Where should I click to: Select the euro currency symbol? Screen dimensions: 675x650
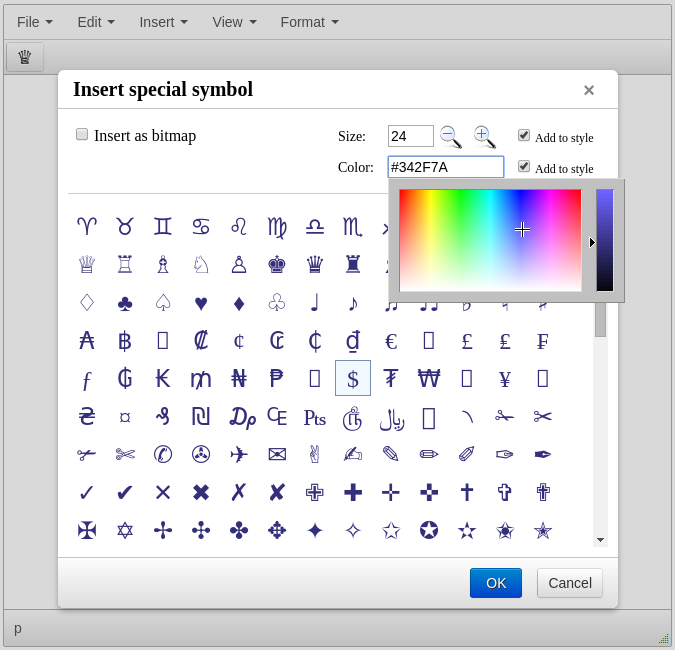(391, 341)
